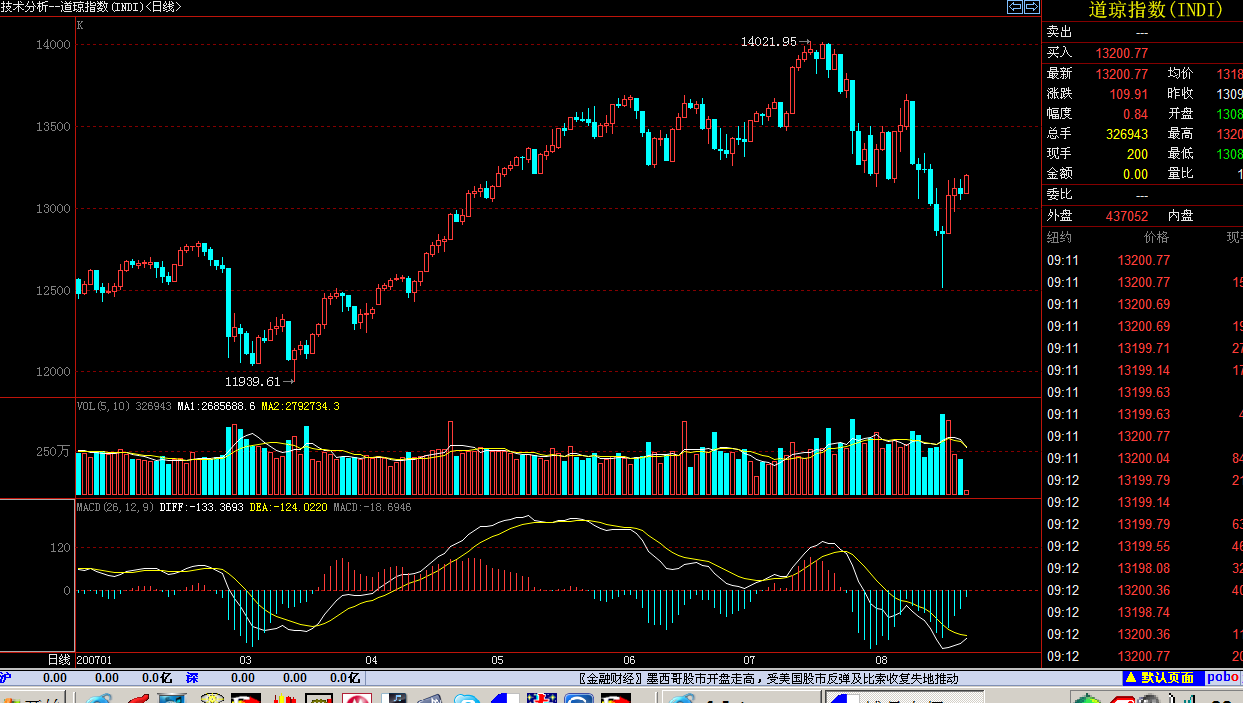Click the 卖出 sell row label
This screenshot has height=703, width=1243.
pyautogui.click(x=1059, y=32)
